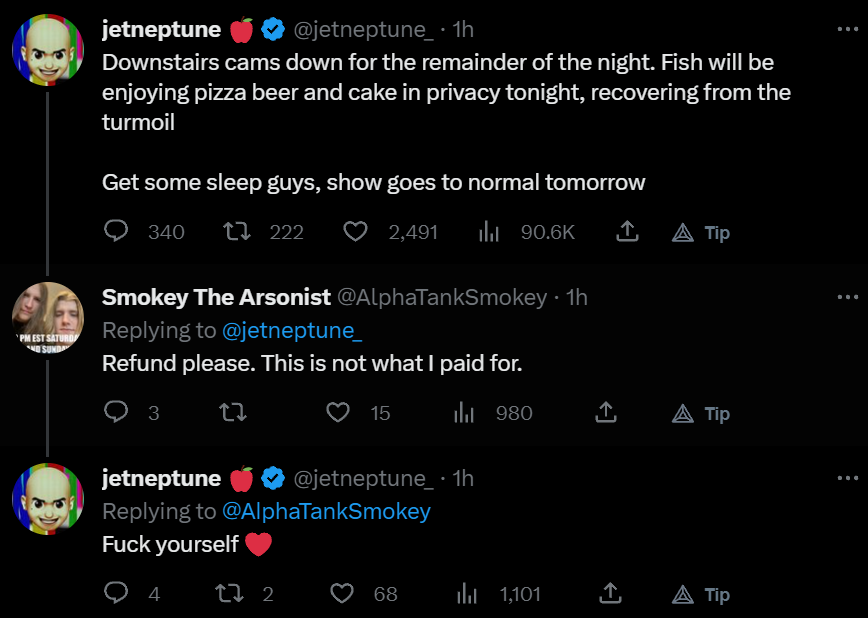
Task: Retweet Smokey The Arsonist's reply
Action: (232, 413)
